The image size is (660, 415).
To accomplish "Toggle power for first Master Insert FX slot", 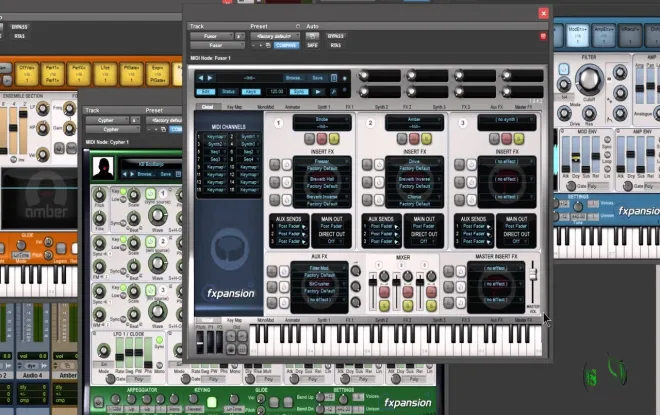I will 460,271.
